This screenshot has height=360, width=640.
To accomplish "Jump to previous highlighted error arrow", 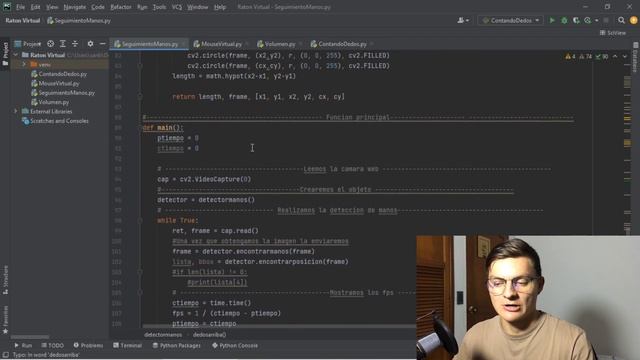I will click(615, 56).
